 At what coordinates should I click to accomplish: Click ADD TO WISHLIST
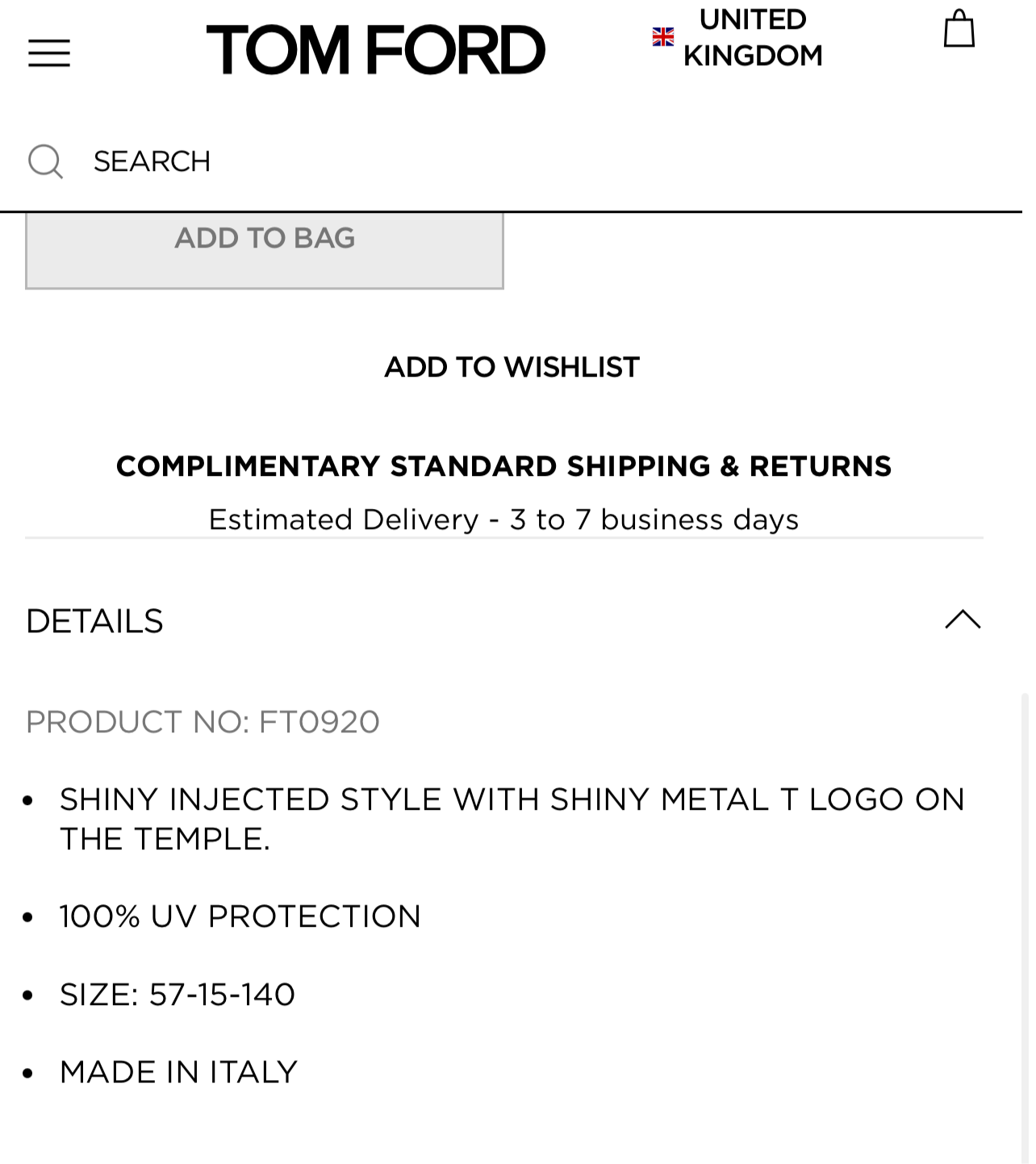pos(512,367)
